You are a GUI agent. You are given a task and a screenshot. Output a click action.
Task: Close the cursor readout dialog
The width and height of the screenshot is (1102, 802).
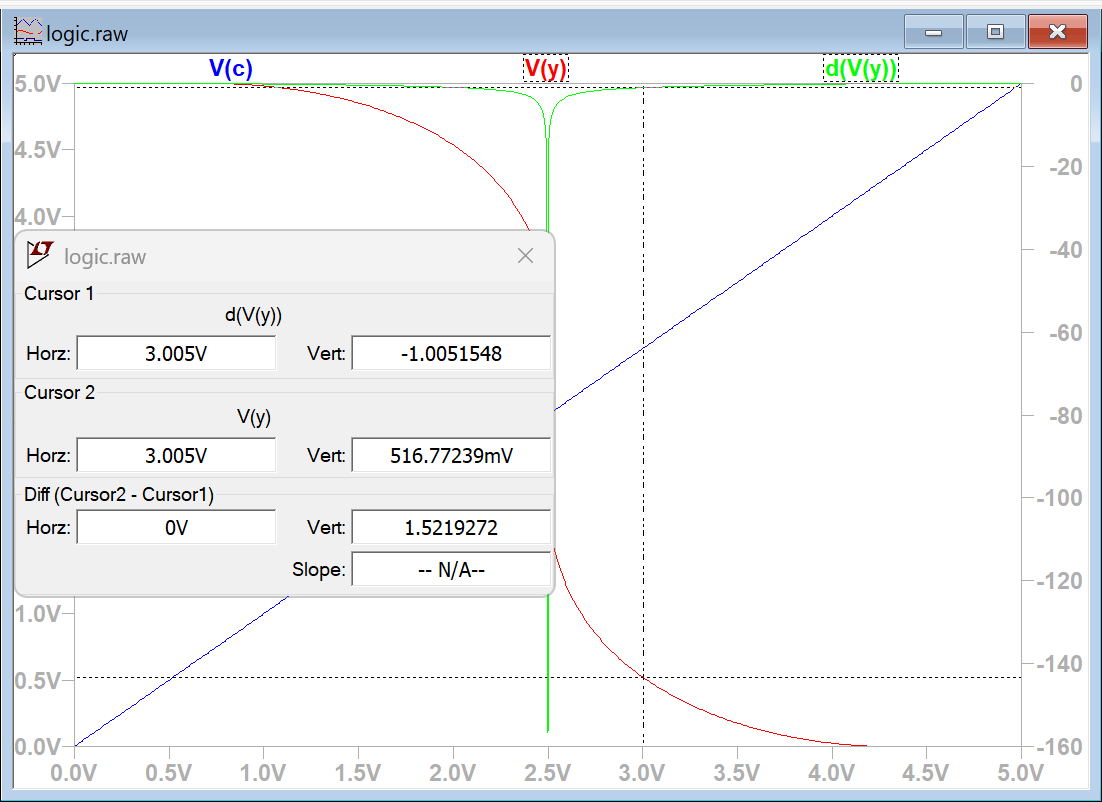(x=525, y=256)
